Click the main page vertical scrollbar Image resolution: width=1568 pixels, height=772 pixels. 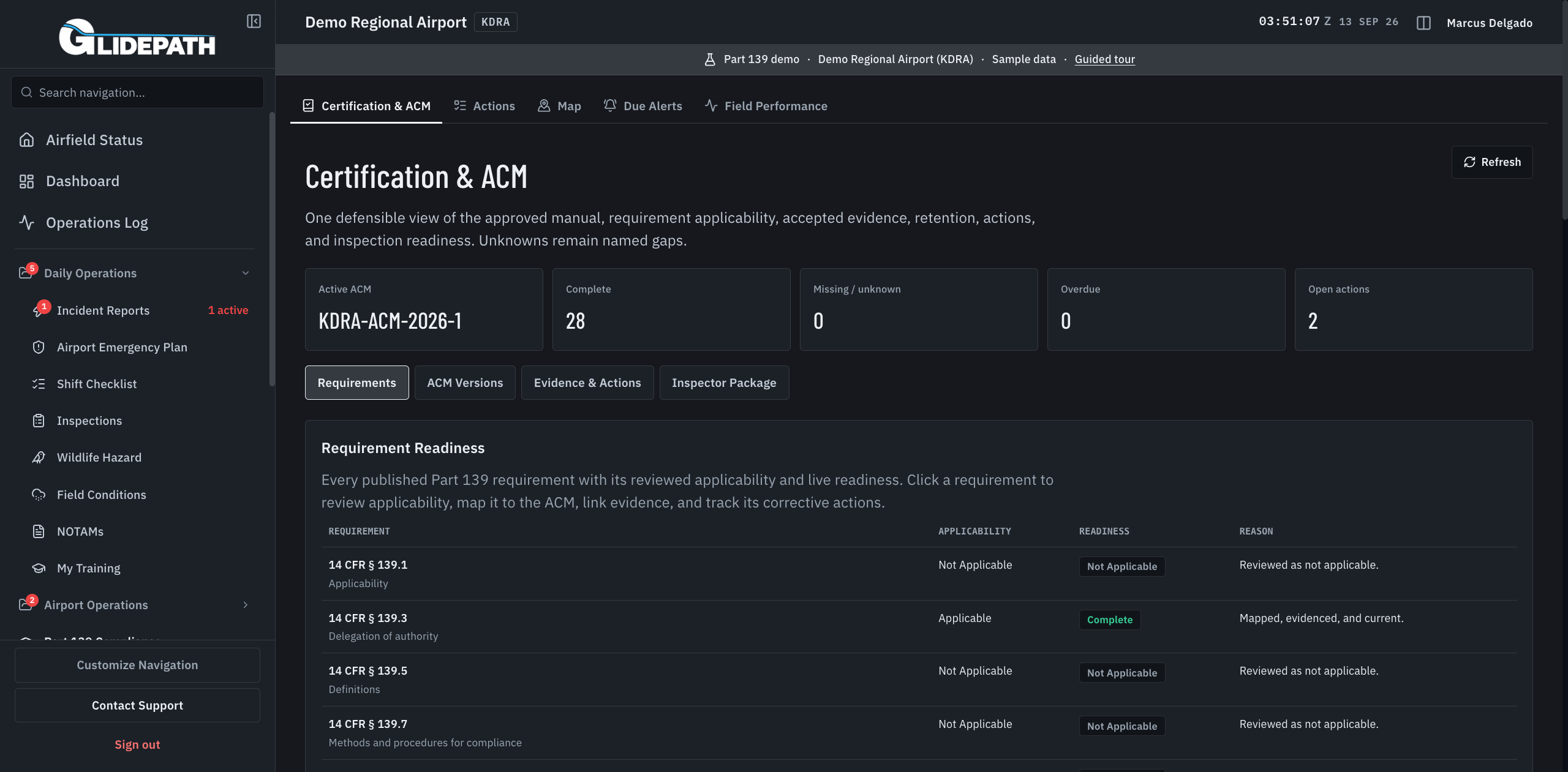(x=1564, y=110)
